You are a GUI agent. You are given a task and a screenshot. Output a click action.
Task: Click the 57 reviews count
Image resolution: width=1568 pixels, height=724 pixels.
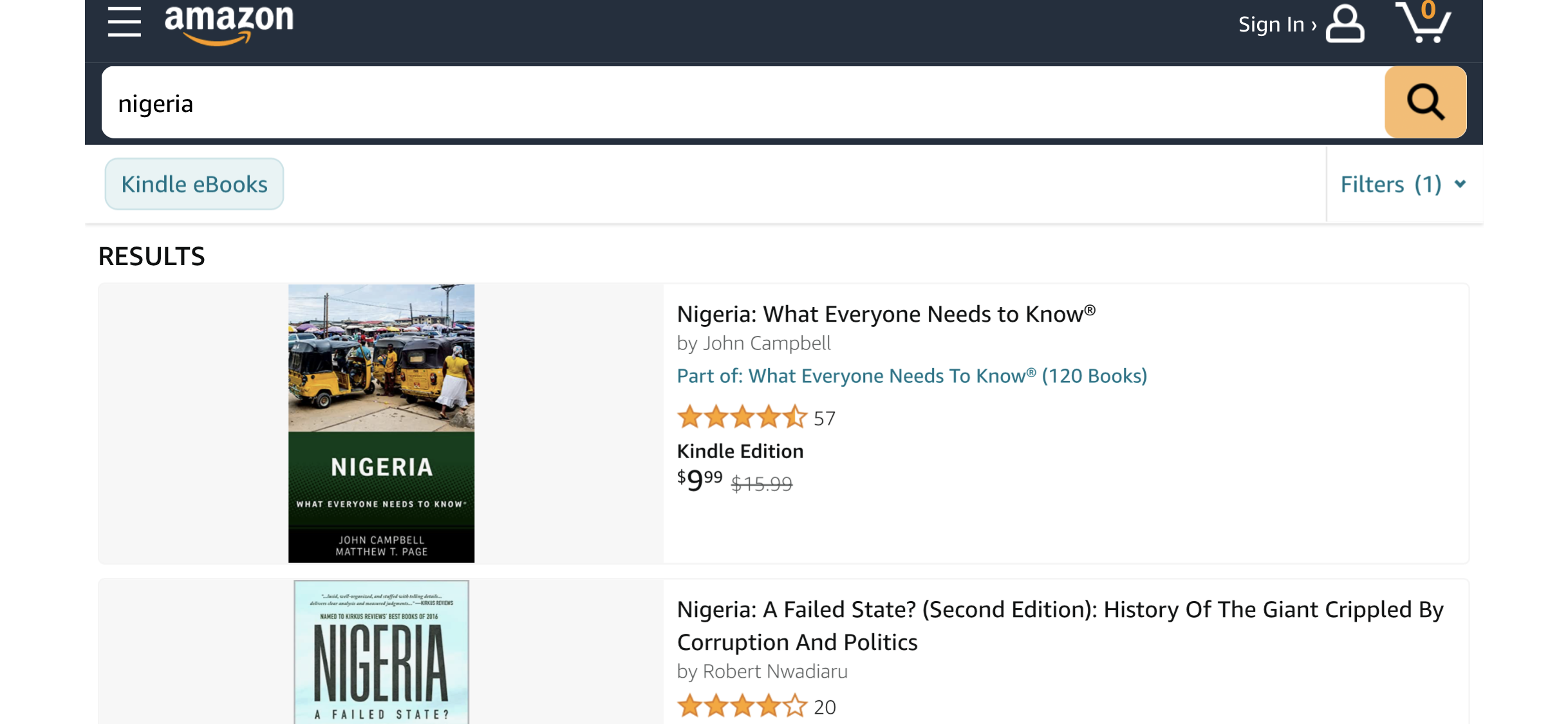[825, 419]
